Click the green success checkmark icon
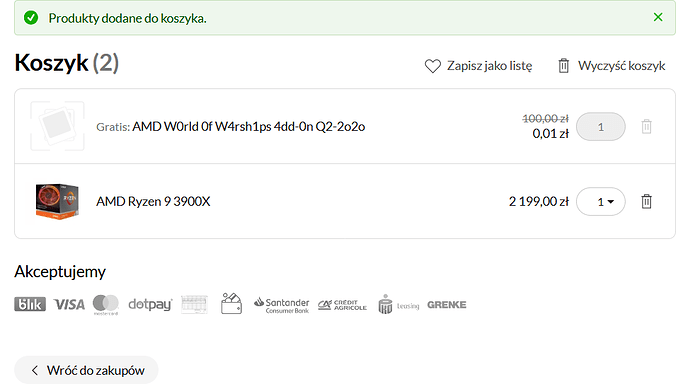The width and height of the screenshot is (690, 384). (31, 18)
